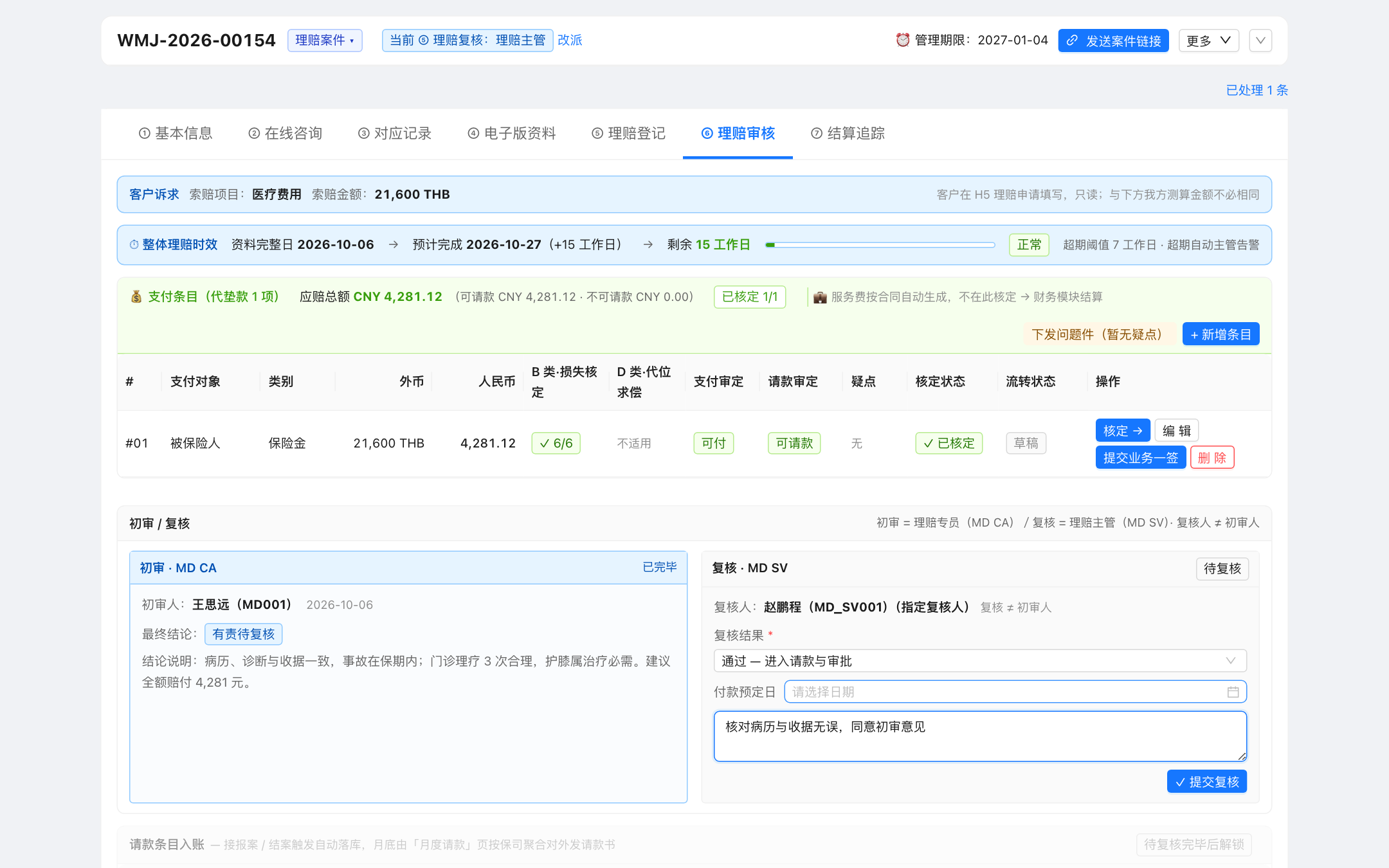Image resolution: width=1389 pixels, height=868 pixels.
Task: Click the alarm clock icon beside 管理期限
Action: pos(903,40)
